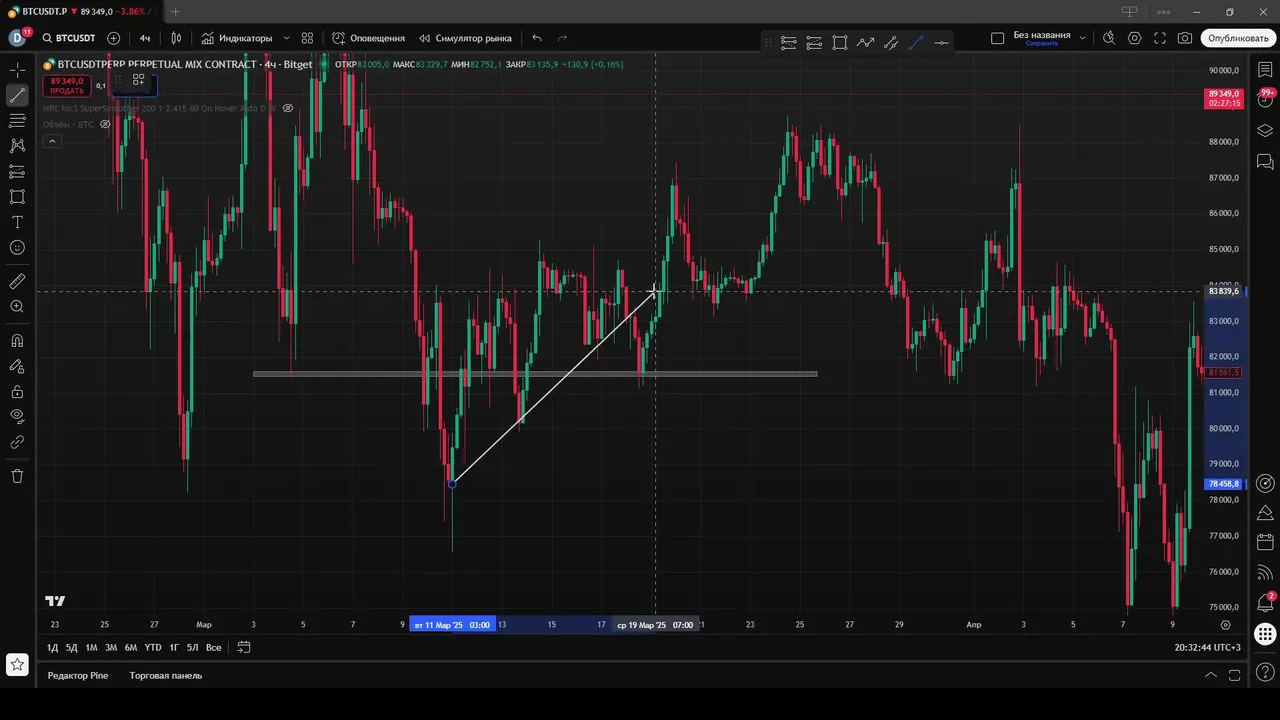
Task: Open the Торговая панель tab
Action: tap(166, 675)
